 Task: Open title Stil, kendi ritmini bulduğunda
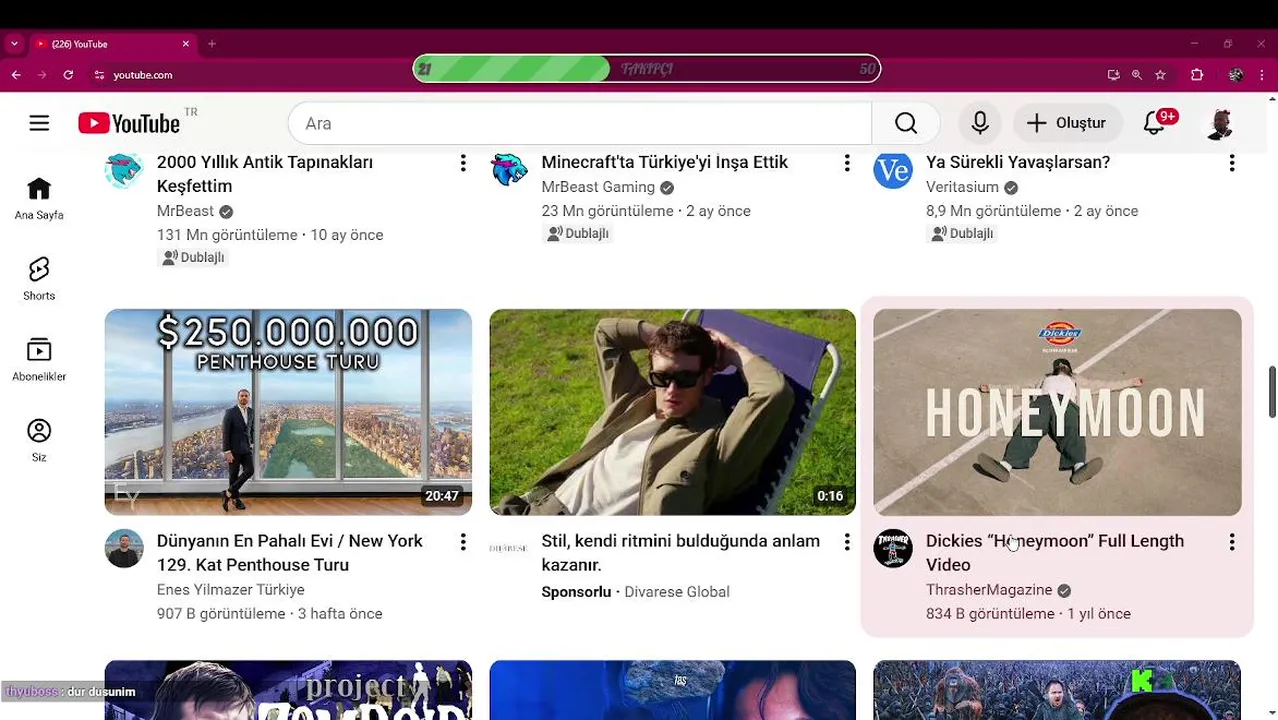[x=681, y=553]
